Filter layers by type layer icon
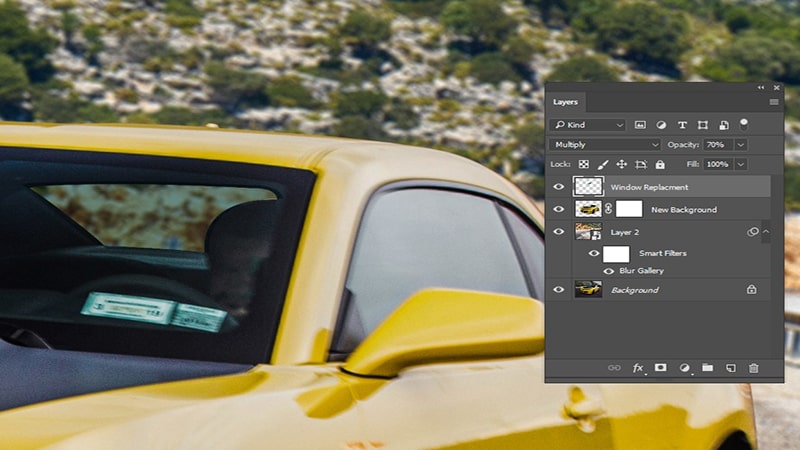 682,125
